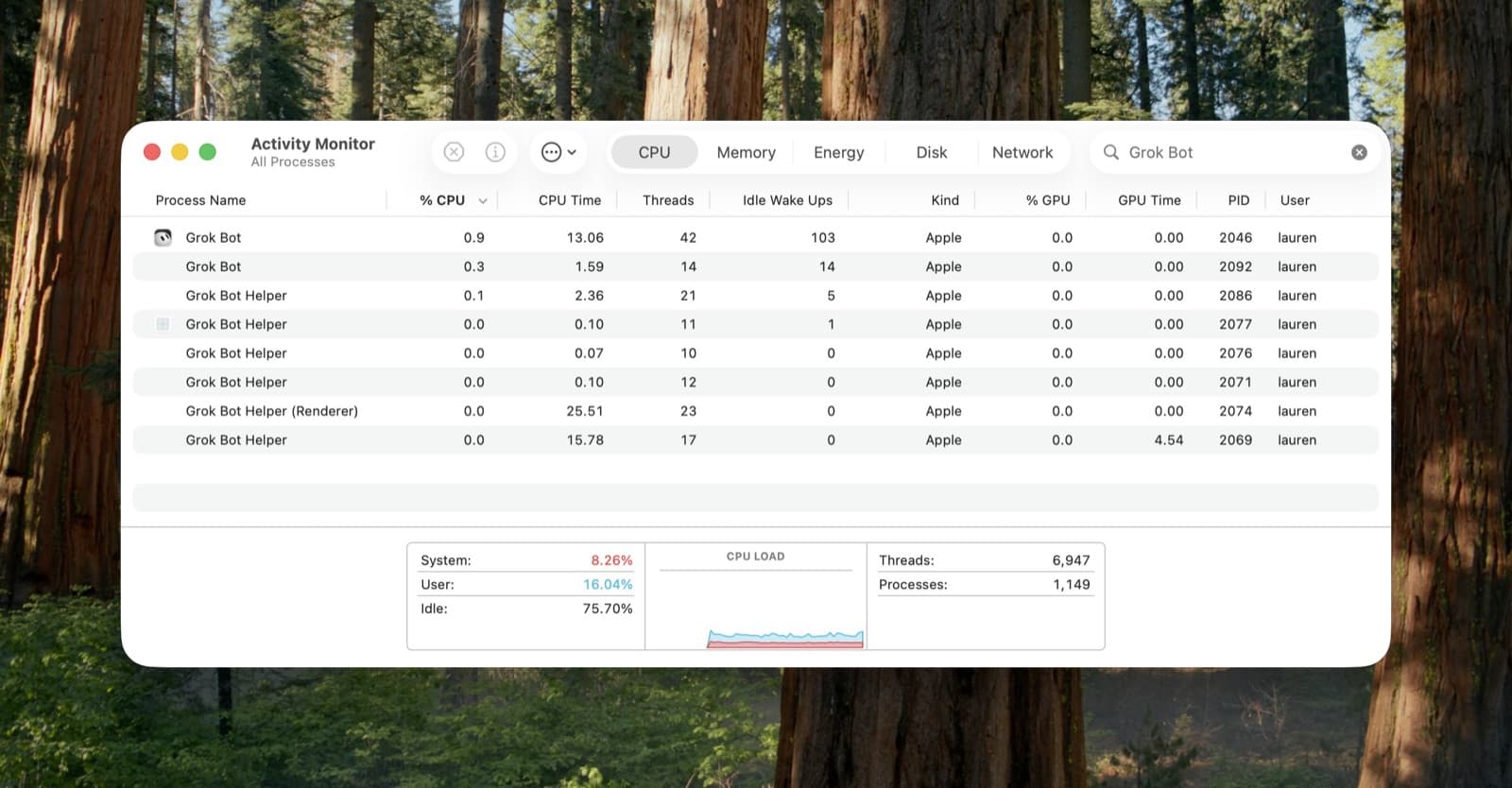Sort by the Threads column header
This screenshot has height=788, width=1512.
668,200
